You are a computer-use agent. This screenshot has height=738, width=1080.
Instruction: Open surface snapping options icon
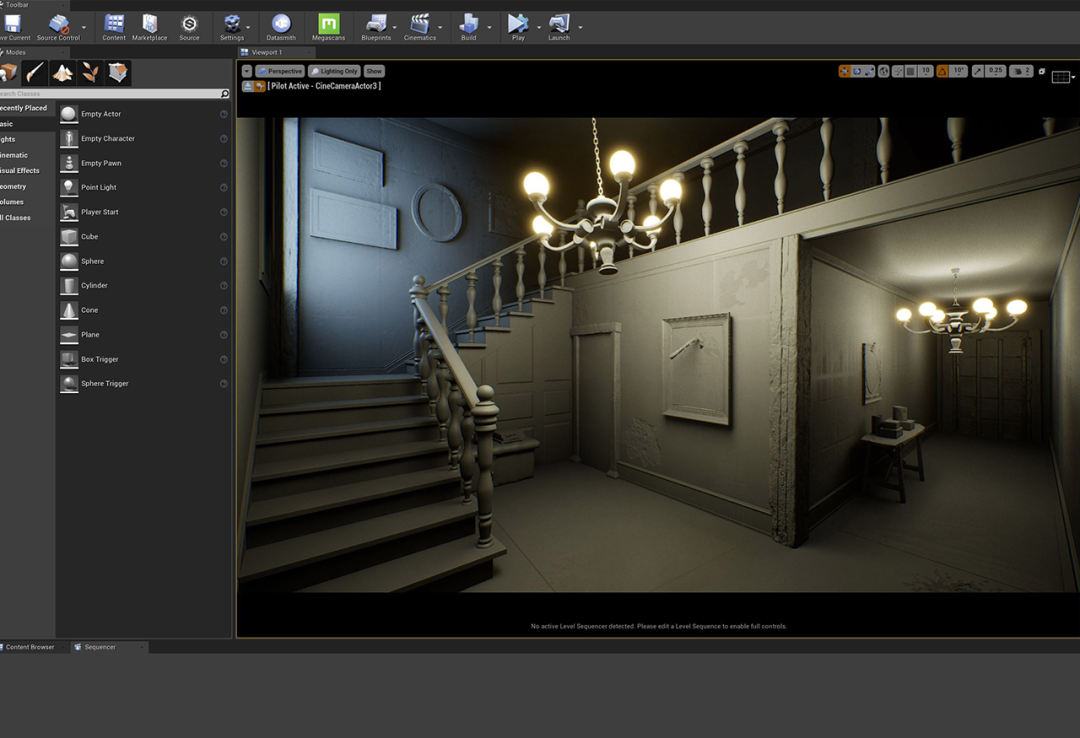tap(898, 71)
